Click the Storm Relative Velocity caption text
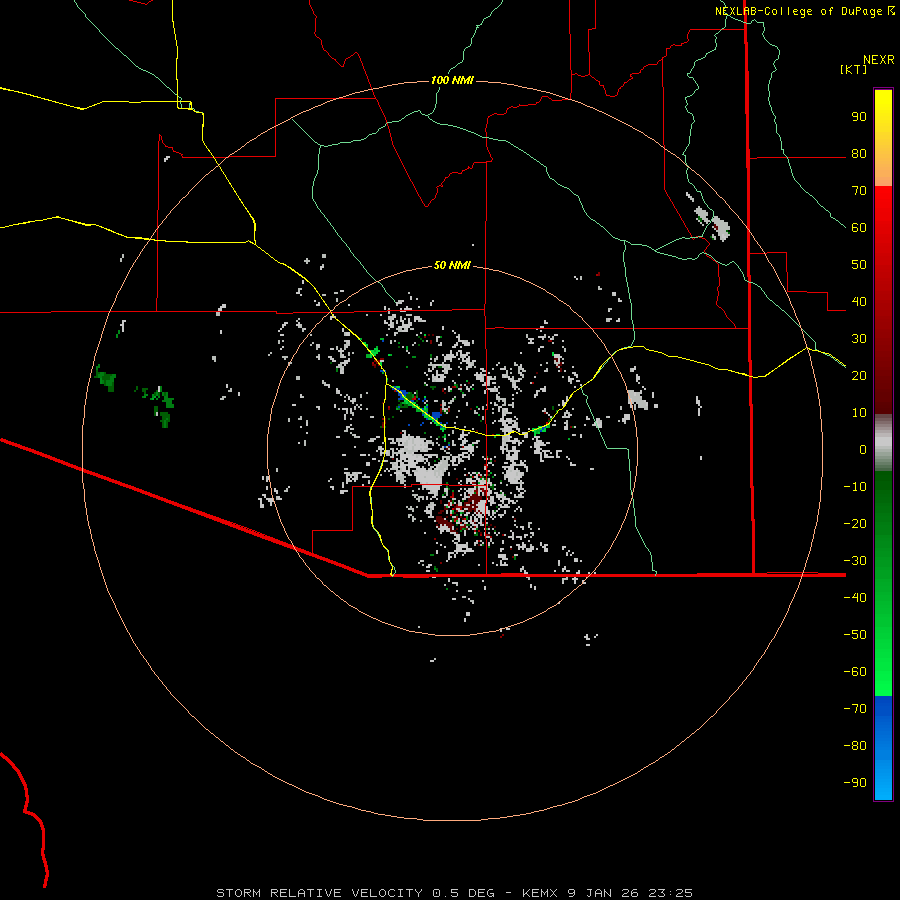This screenshot has width=900, height=900. [455, 893]
